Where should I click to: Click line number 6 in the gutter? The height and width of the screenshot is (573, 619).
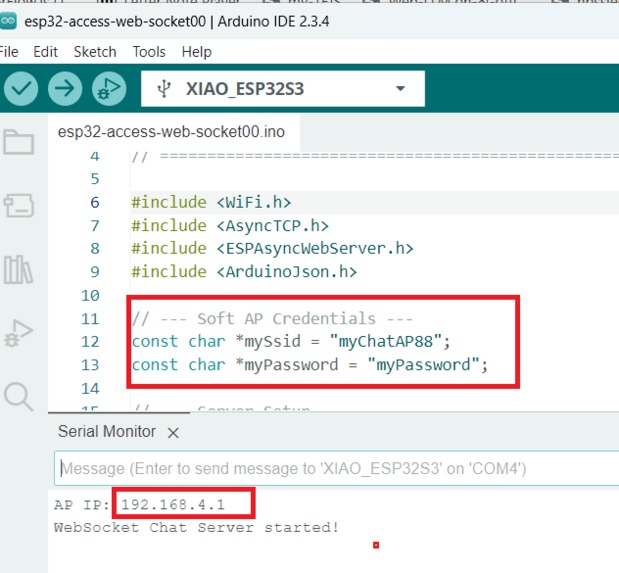[95, 203]
